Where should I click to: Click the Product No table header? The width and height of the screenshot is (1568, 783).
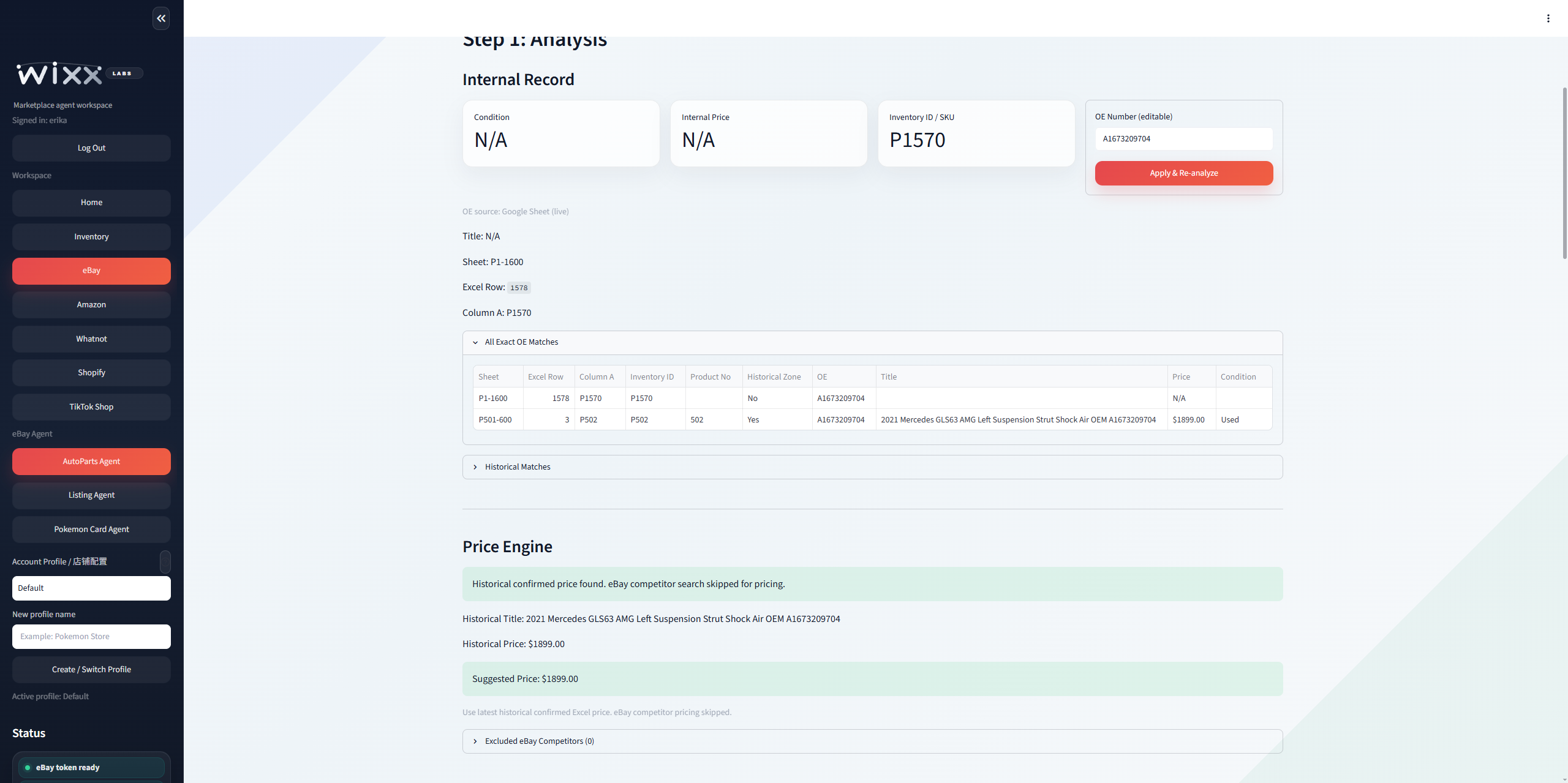pyautogui.click(x=714, y=377)
